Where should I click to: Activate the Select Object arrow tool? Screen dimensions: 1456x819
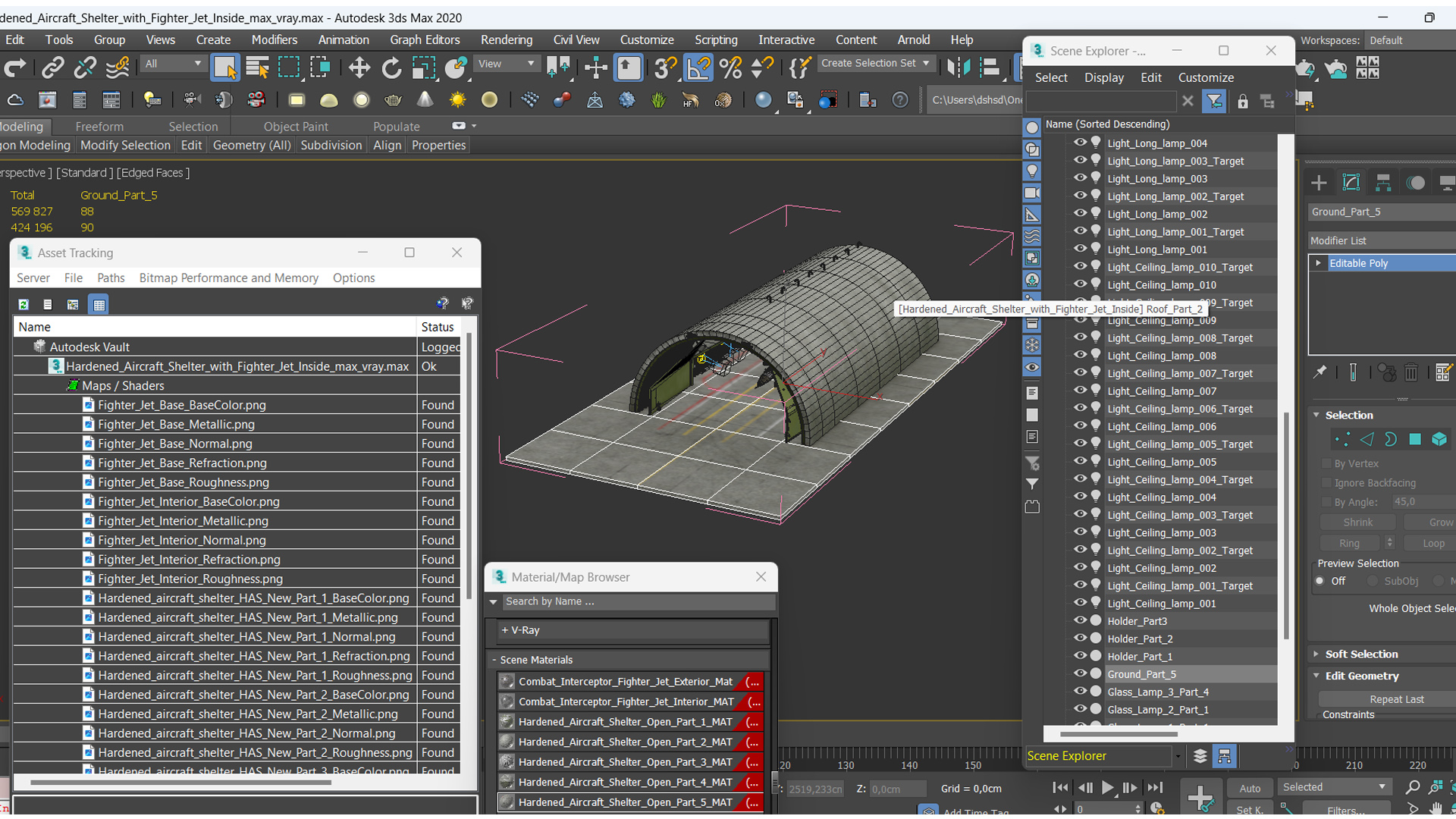(224, 68)
